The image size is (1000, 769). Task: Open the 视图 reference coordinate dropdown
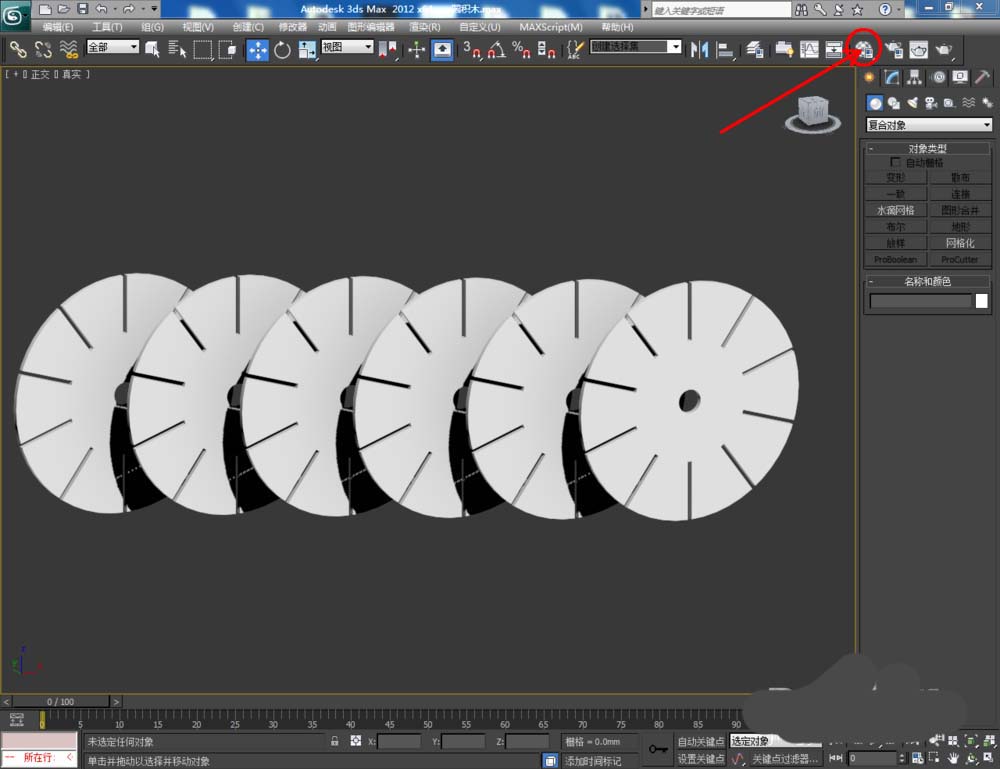347,47
